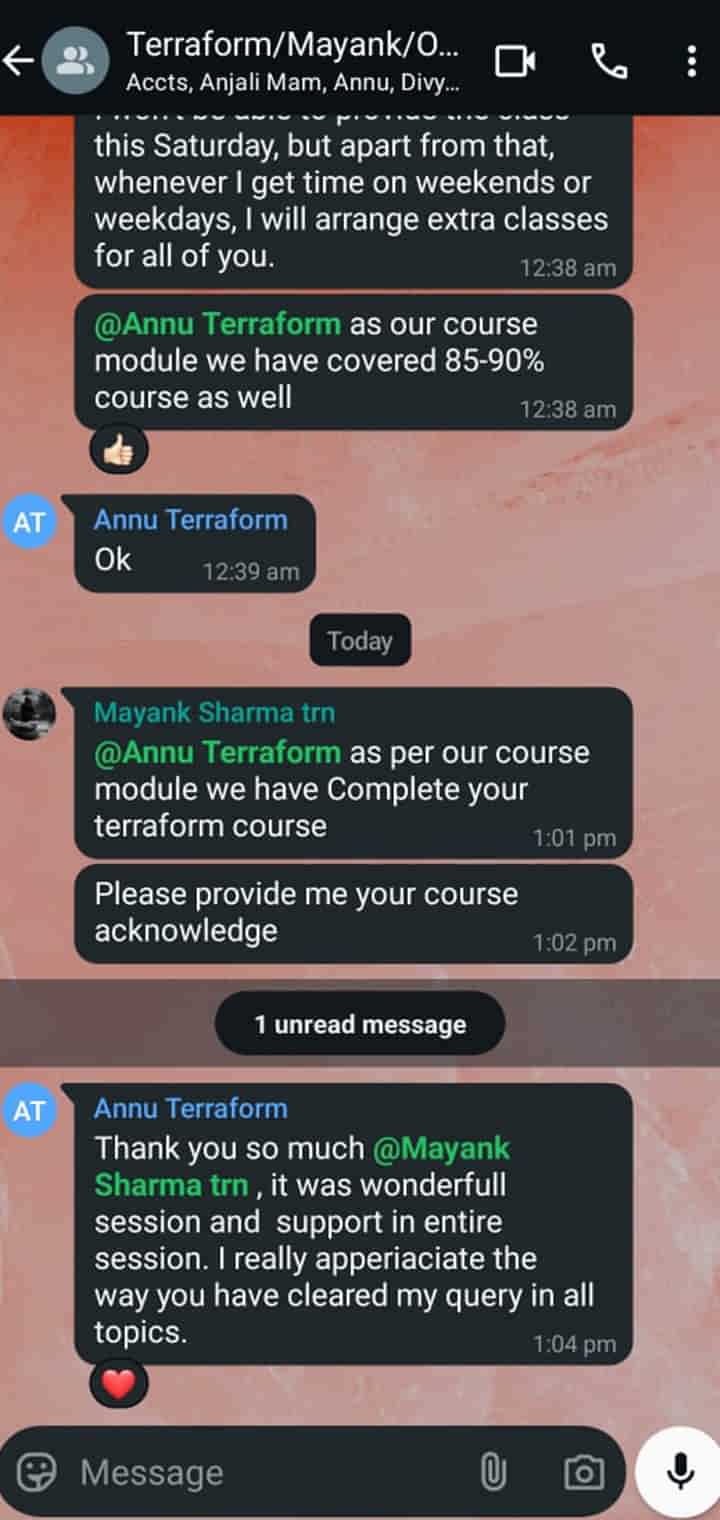Screen dimensions: 720x1520
Task: Tap @Annu Terraform mention in 1:01 pm message
Action: (217, 752)
